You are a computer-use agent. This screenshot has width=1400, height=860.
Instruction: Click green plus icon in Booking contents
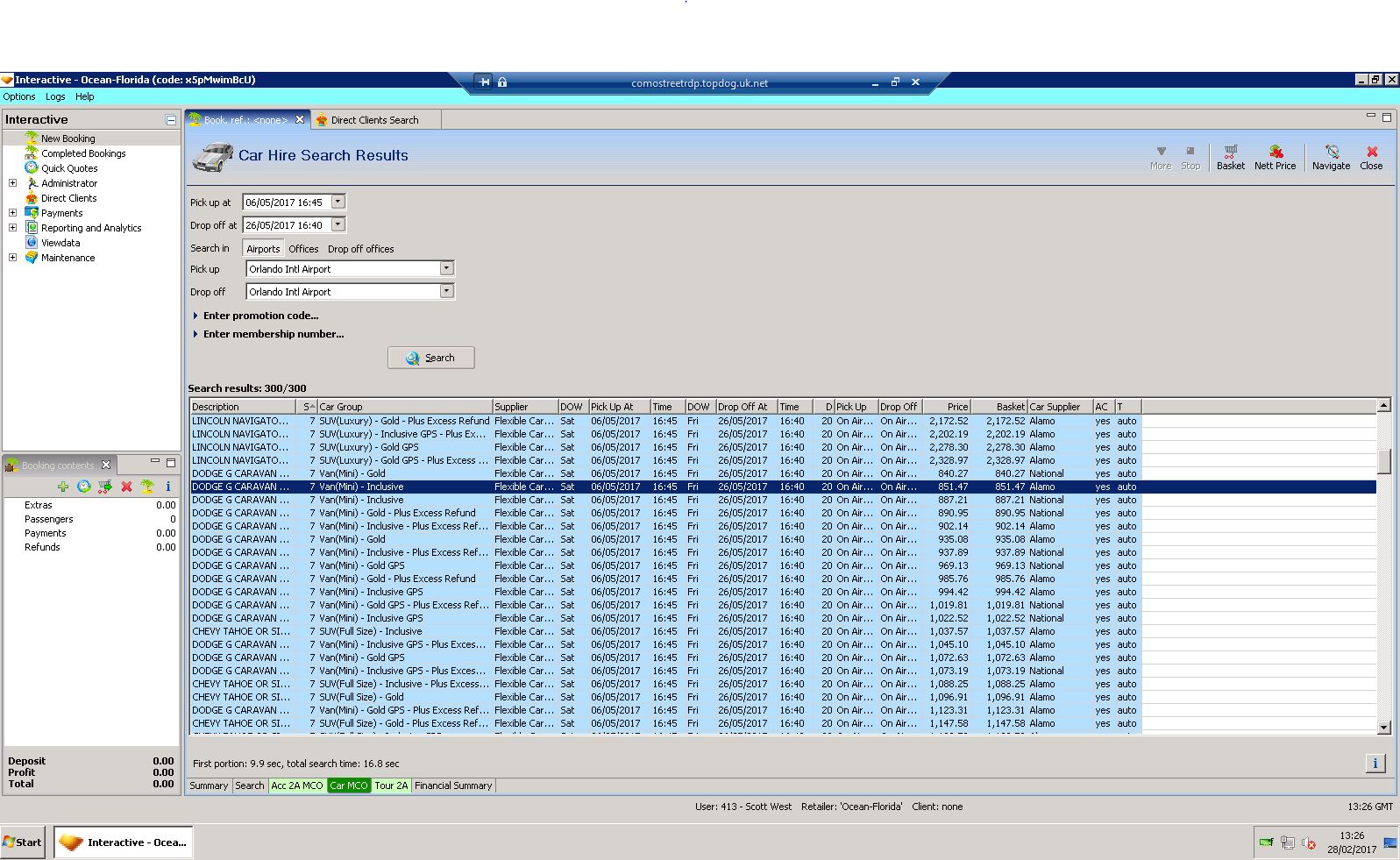click(63, 487)
